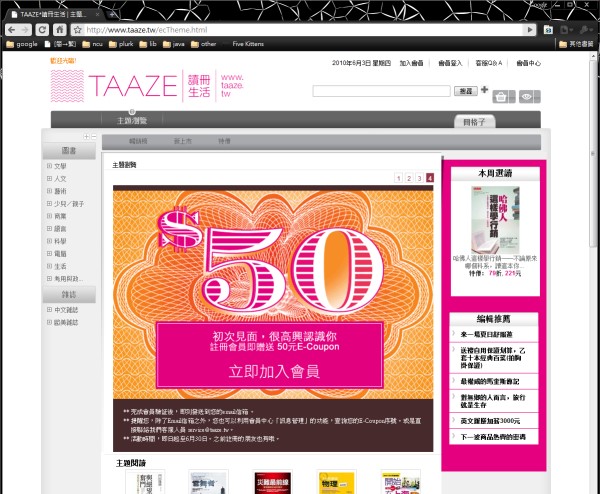Open the Chrome page menu icon
The image size is (600, 494).
click(566, 30)
